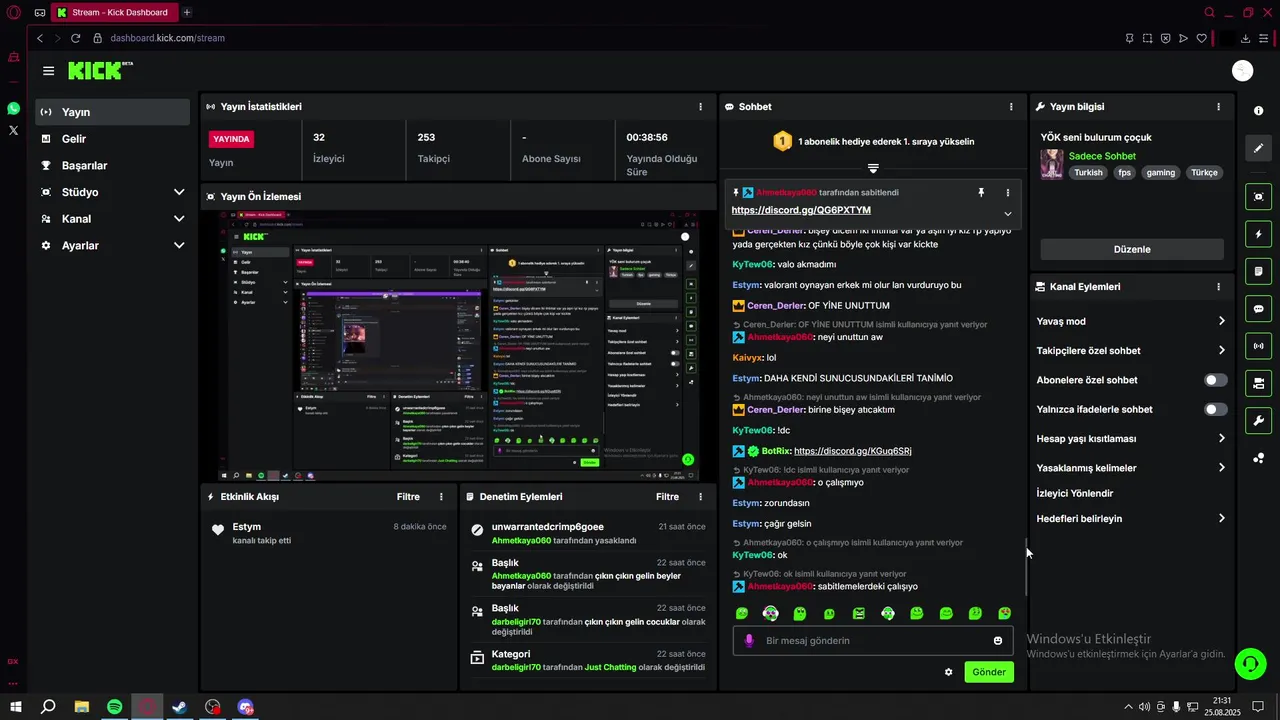1280x720 pixels.
Task: Click the three-dots cluster icon at the rail bottom
Action: pos(1258,458)
